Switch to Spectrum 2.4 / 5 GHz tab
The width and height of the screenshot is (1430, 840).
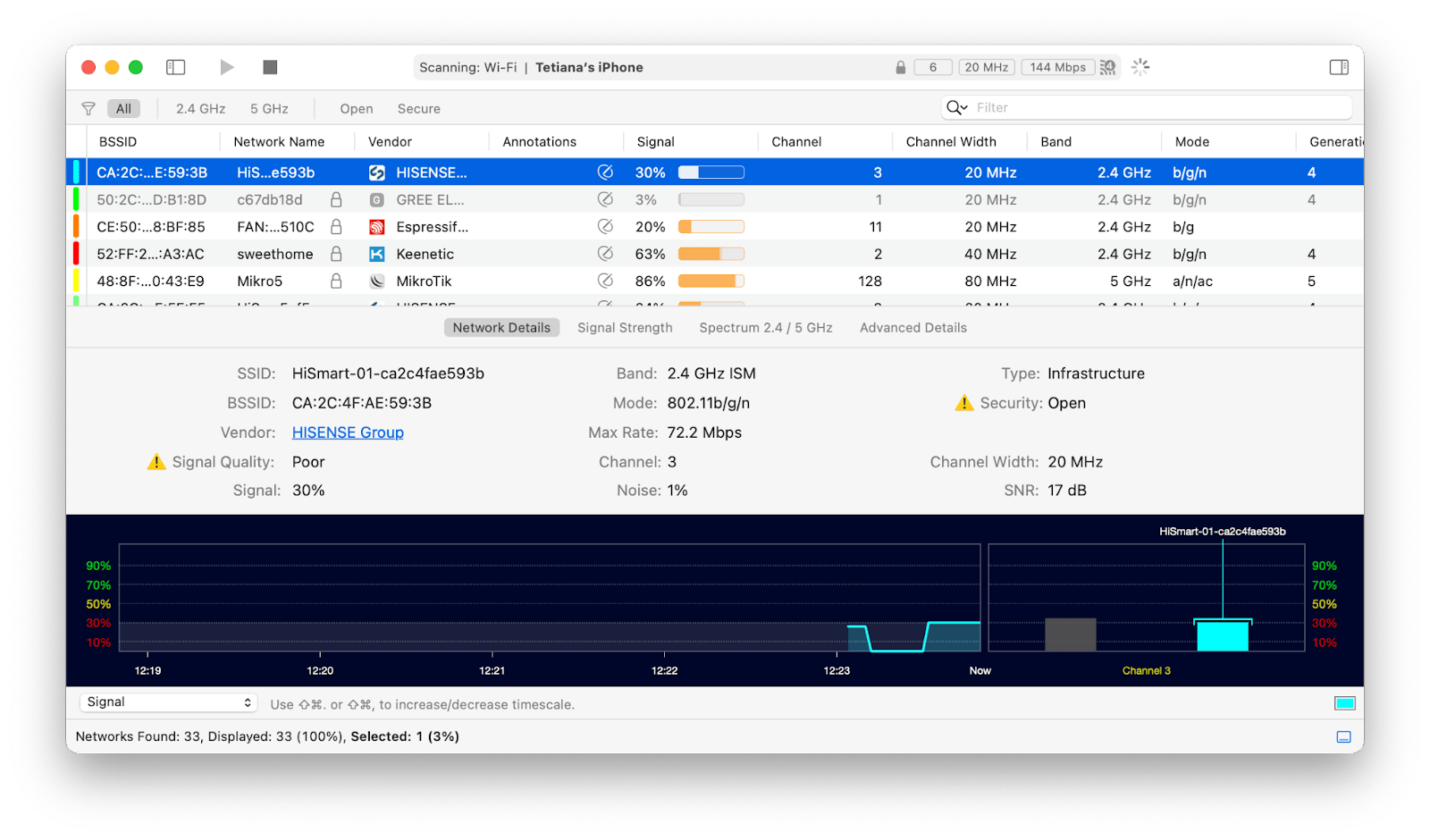coord(766,328)
